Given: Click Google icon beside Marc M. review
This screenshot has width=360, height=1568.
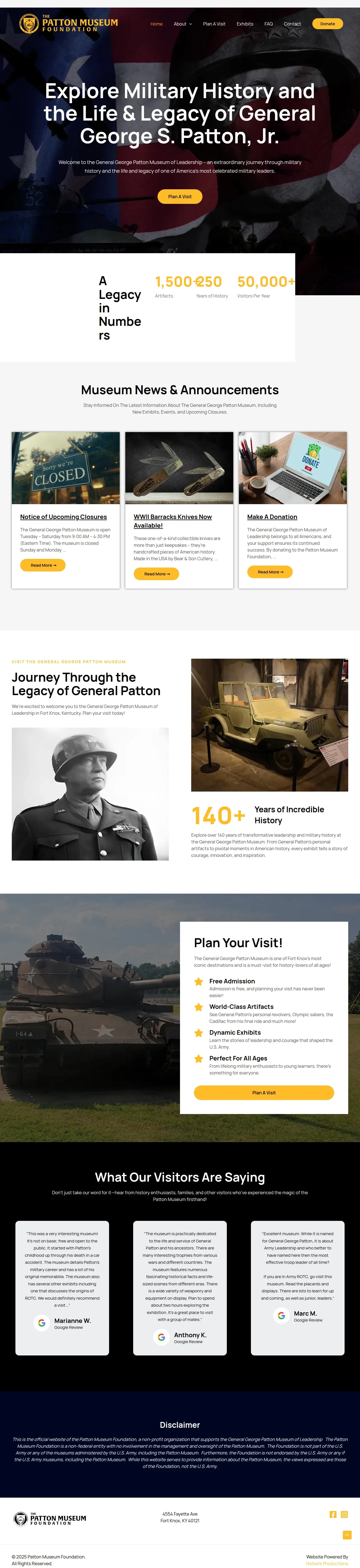Looking at the screenshot, I should pyautogui.click(x=281, y=1315).
